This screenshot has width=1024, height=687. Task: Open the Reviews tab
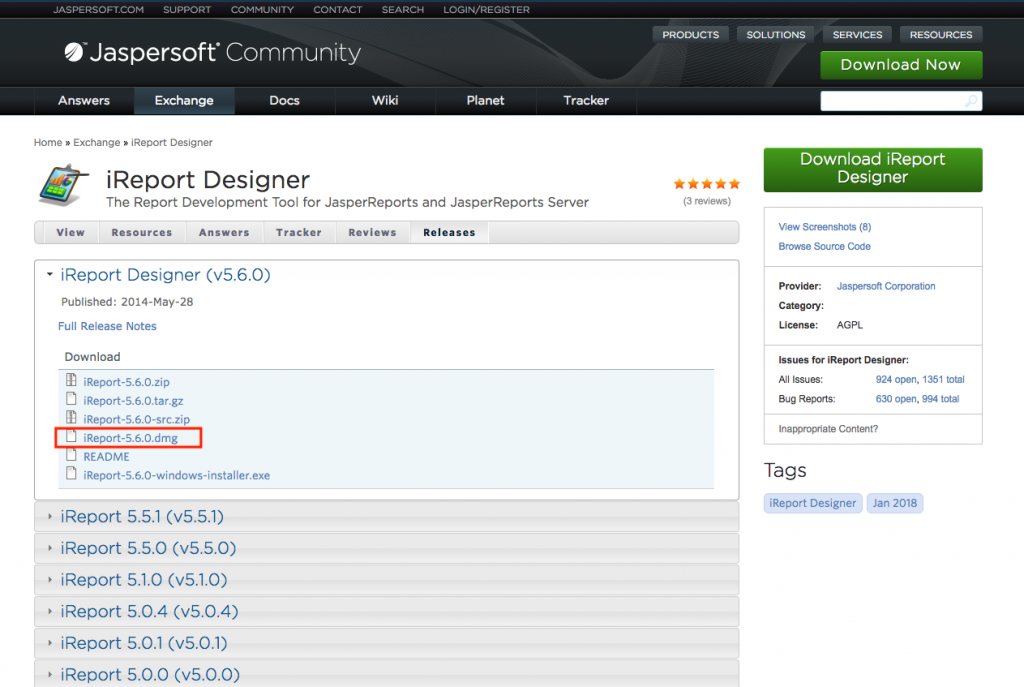(x=372, y=232)
